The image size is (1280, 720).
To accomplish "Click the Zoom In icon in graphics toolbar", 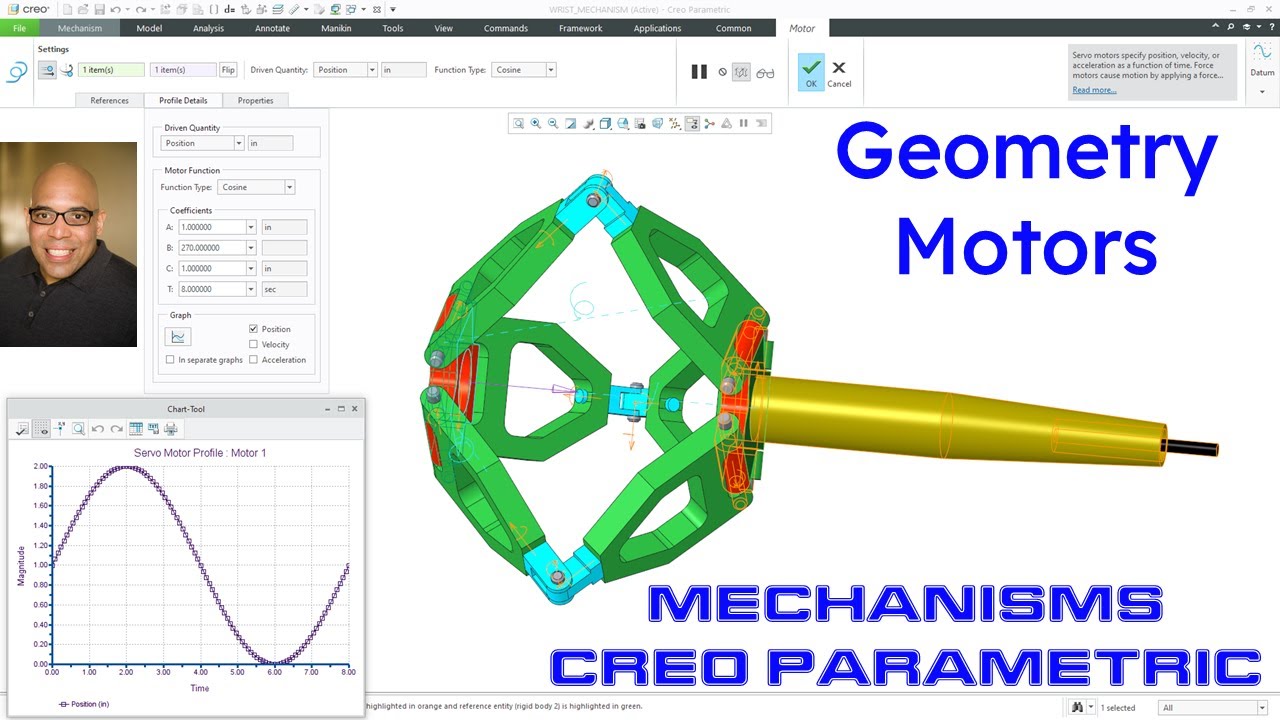I will pos(536,124).
